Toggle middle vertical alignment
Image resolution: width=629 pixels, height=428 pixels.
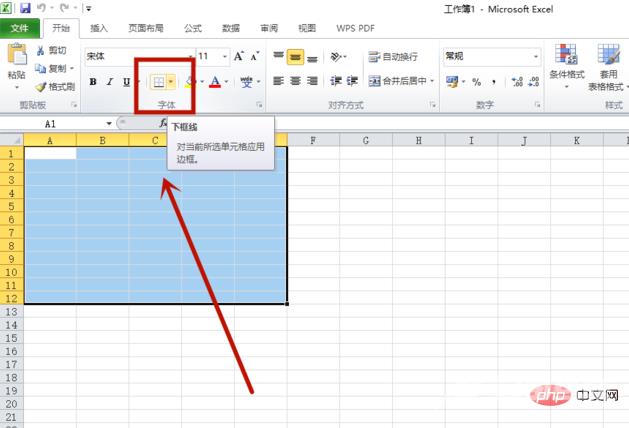coord(295,57)
